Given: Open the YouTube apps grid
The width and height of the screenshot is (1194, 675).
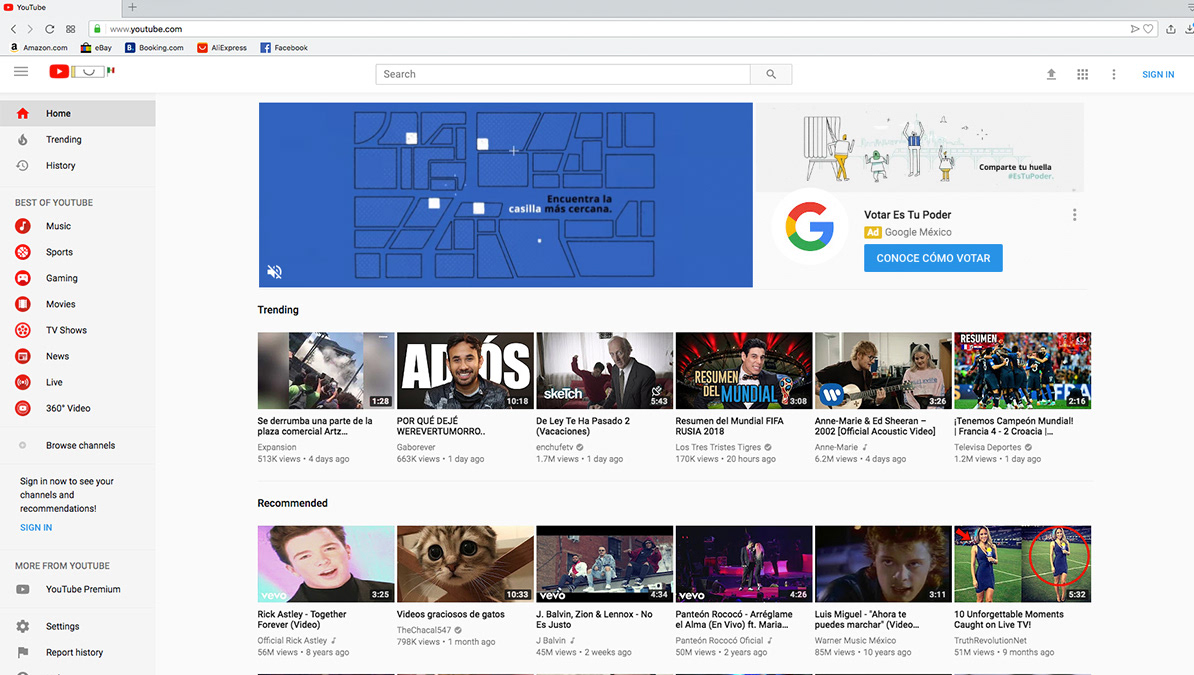Looking at the screenshot, I should tap(1082, 74).
